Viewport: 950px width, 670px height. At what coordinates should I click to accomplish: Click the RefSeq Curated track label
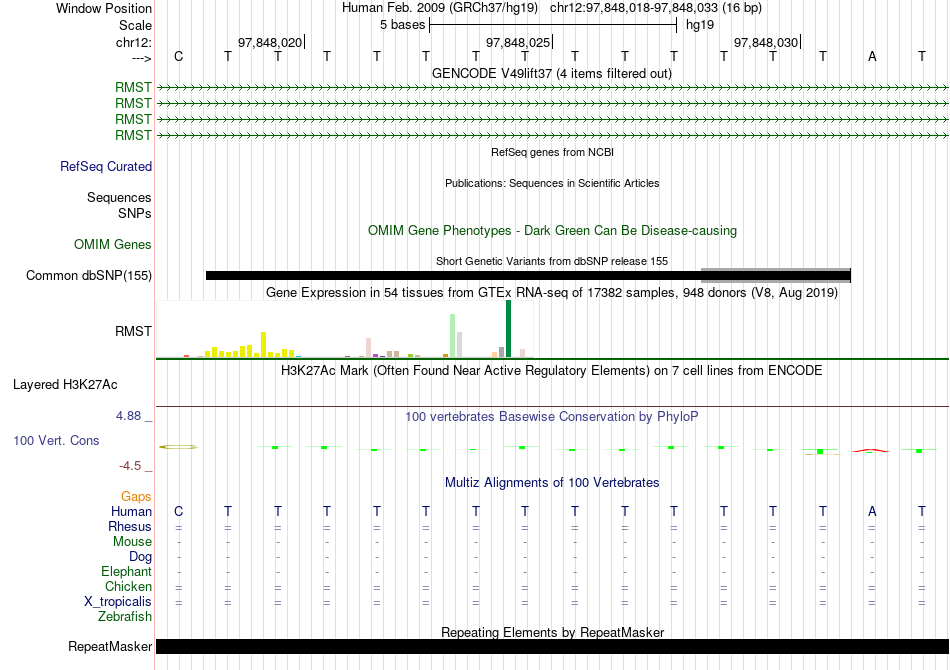pyautogui.click(x=106, y=166)
